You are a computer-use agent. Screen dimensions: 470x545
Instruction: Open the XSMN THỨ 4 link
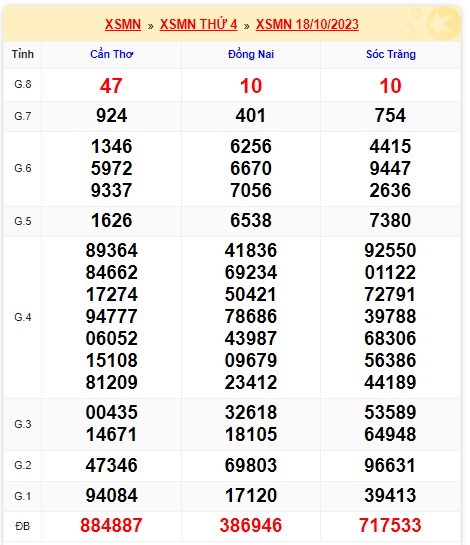coord(198,24)
